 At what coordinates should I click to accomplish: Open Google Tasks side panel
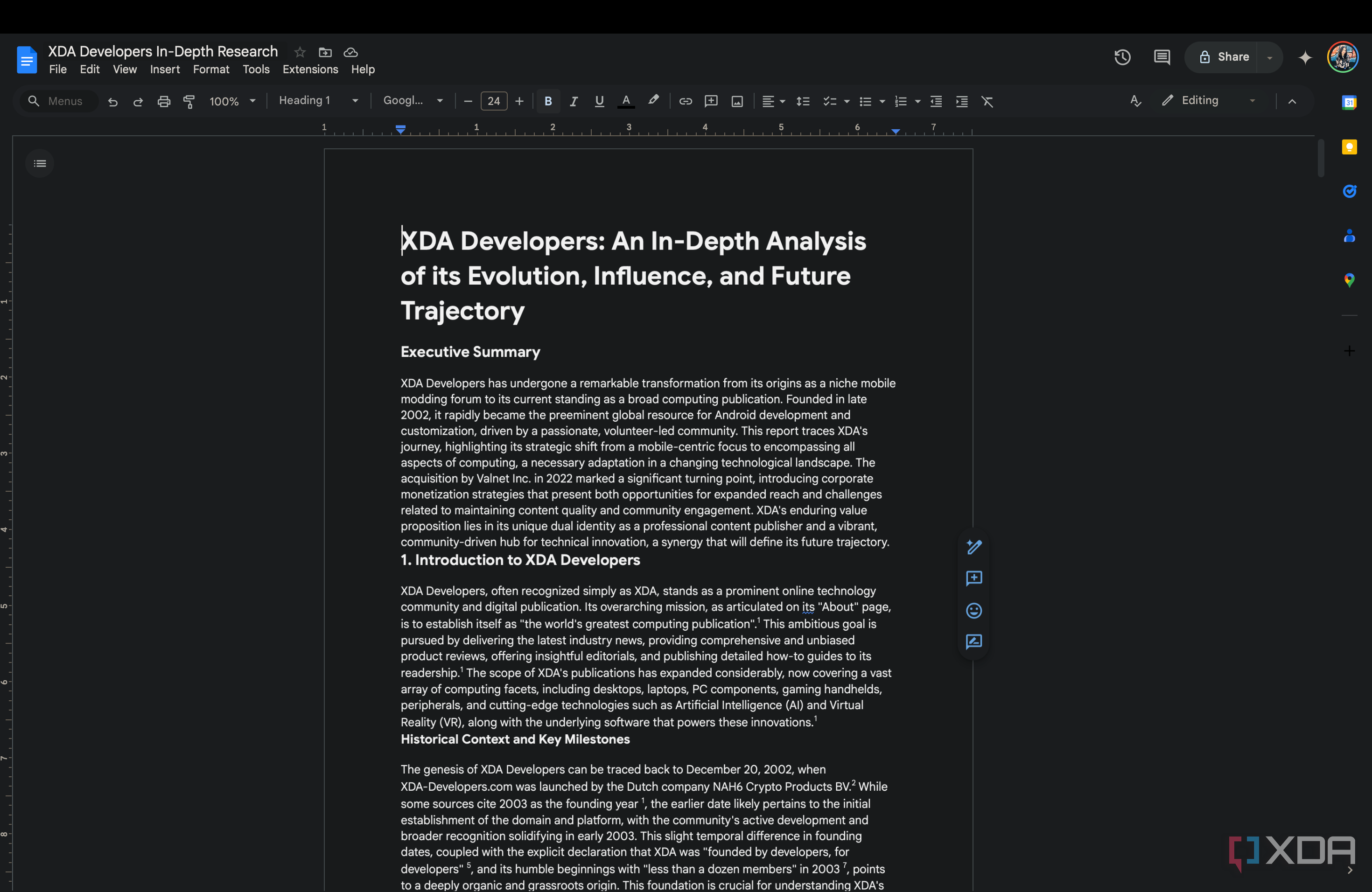click(x=1350, y=191)
